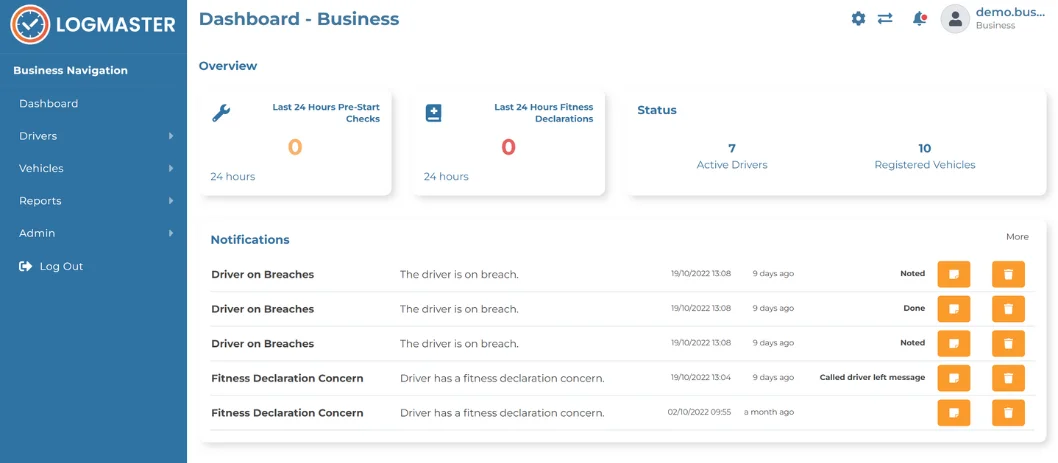Click 24 hours under Fitness Declarations
The width and height of the screenshot is (1058, 463).
pos(446,177)
